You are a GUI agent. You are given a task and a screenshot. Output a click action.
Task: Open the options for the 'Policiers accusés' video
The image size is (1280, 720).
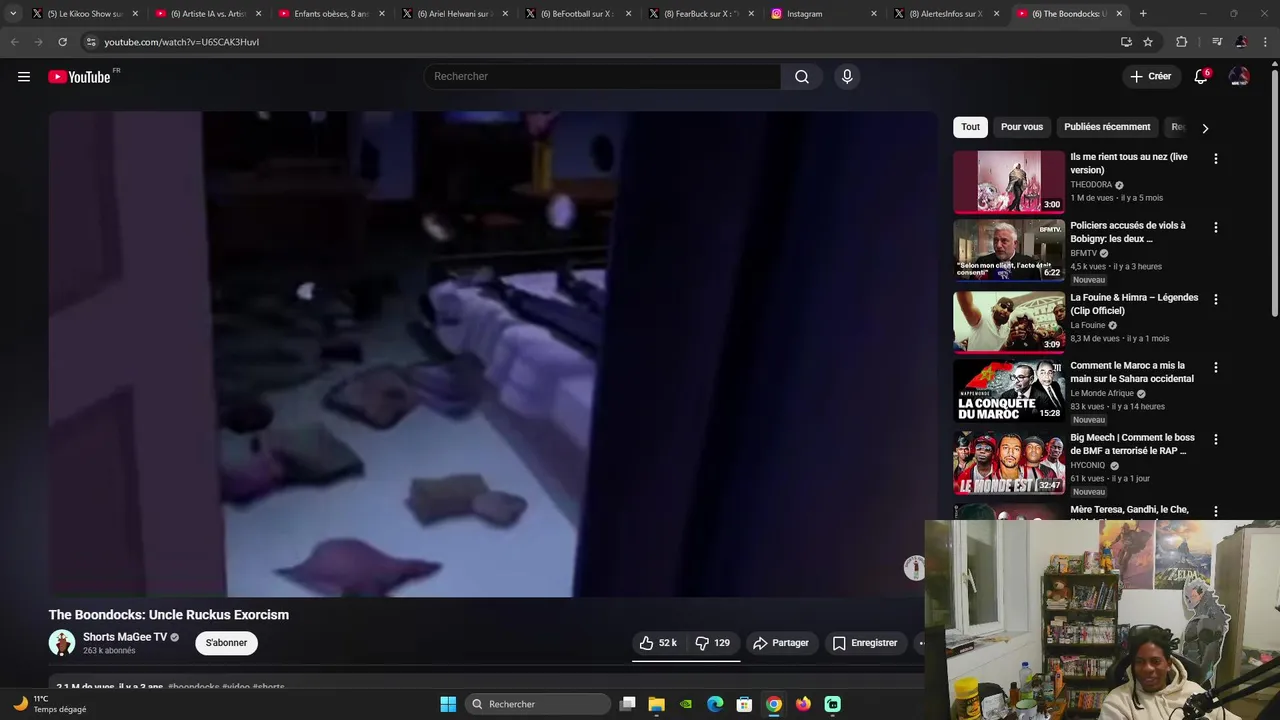tap(1216, 228)
